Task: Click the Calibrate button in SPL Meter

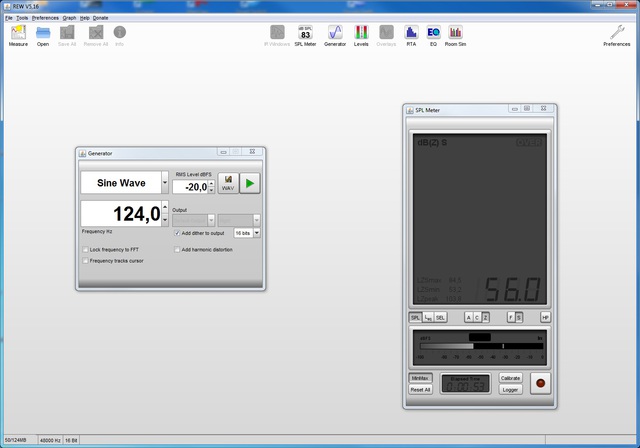Action: click(x=510, y=377)
